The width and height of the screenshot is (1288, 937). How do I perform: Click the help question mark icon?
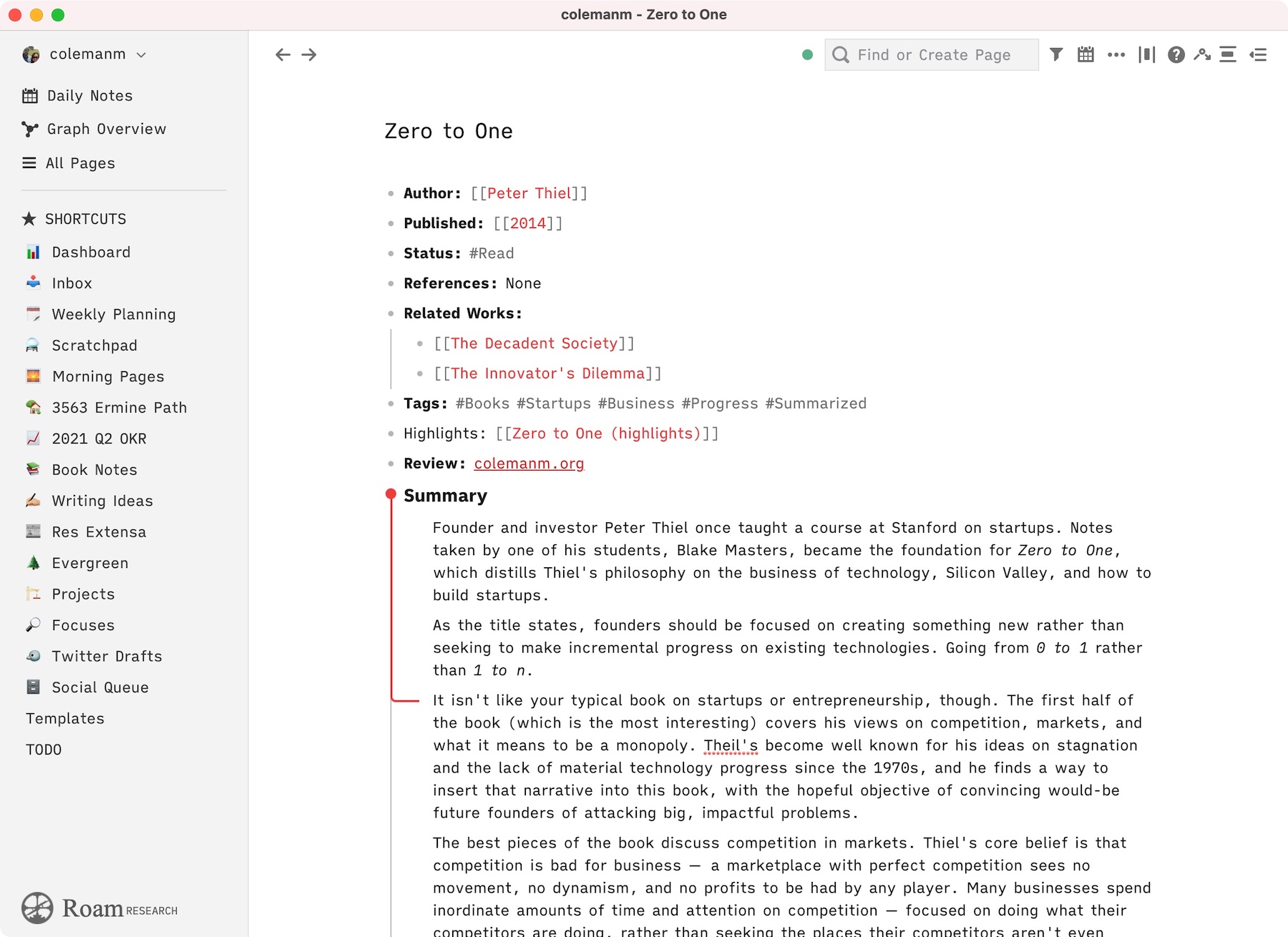coord(1176,54)
